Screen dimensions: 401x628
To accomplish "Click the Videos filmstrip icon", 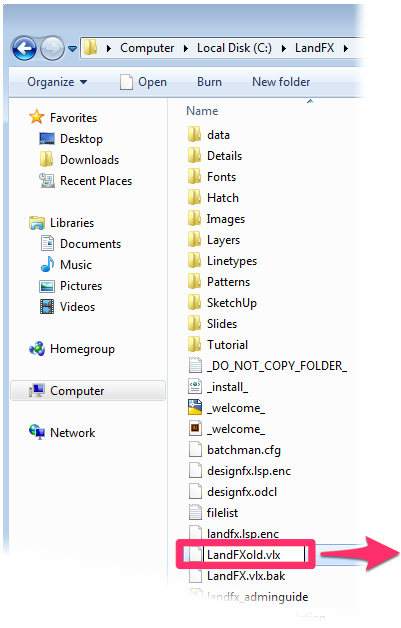I will pyautogui.click(x=47, y=307).
